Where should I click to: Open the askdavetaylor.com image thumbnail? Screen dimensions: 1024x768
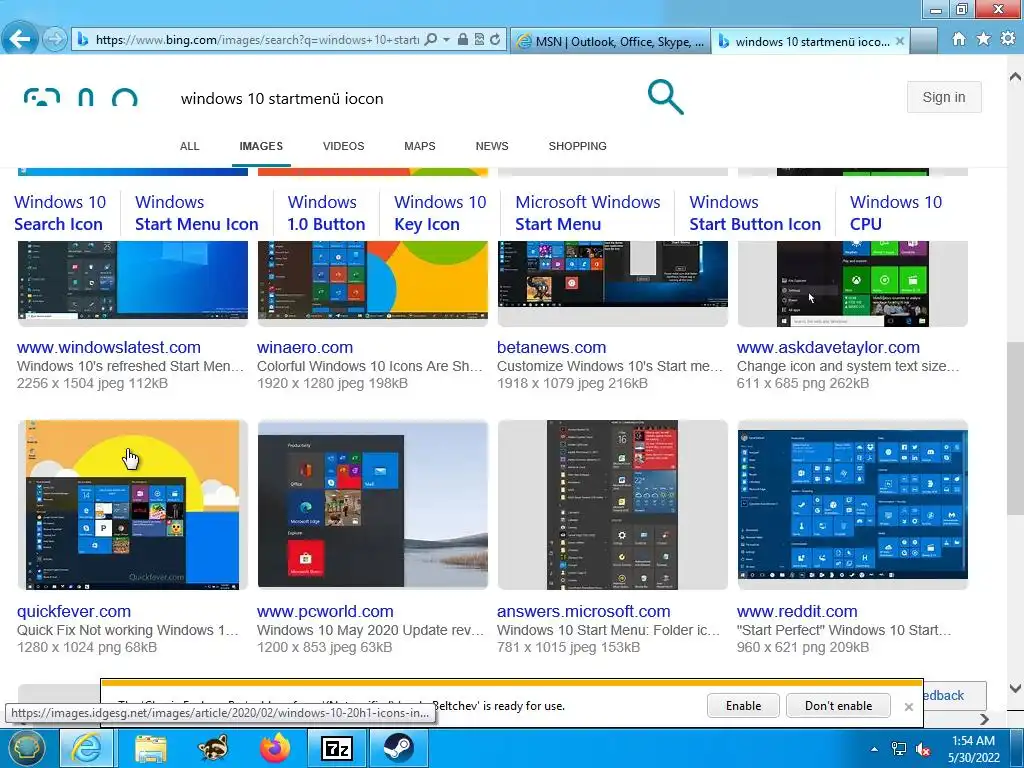[853, 282]
